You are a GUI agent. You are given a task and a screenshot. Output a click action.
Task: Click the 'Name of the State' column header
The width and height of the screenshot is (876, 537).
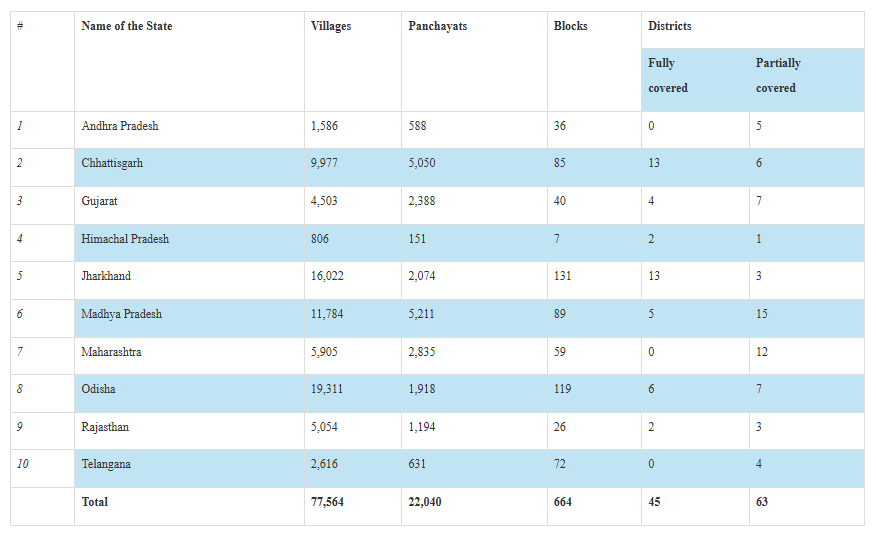126,26
